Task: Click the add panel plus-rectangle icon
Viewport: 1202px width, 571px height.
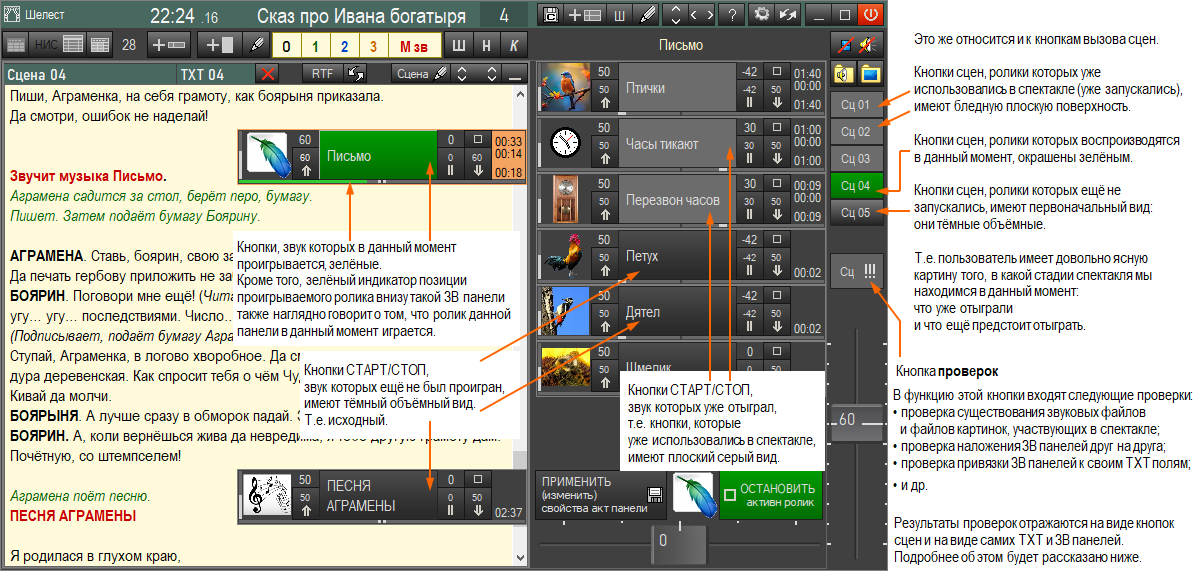Action: click(220, 45)
